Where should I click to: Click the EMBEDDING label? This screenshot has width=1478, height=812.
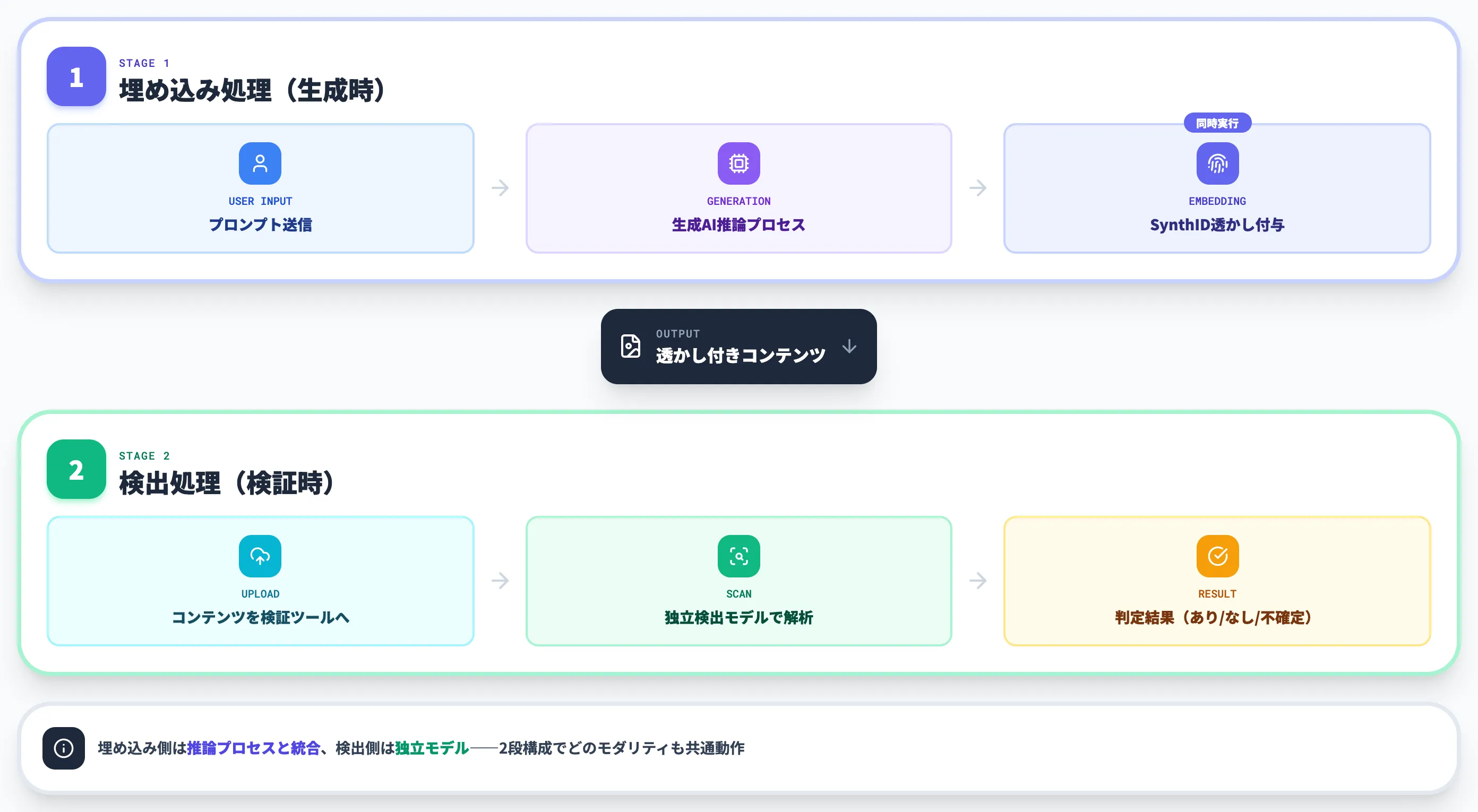pos(1217,201)
